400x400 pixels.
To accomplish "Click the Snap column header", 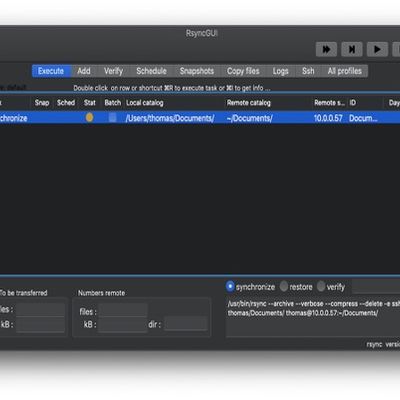I will coord(42,103).
